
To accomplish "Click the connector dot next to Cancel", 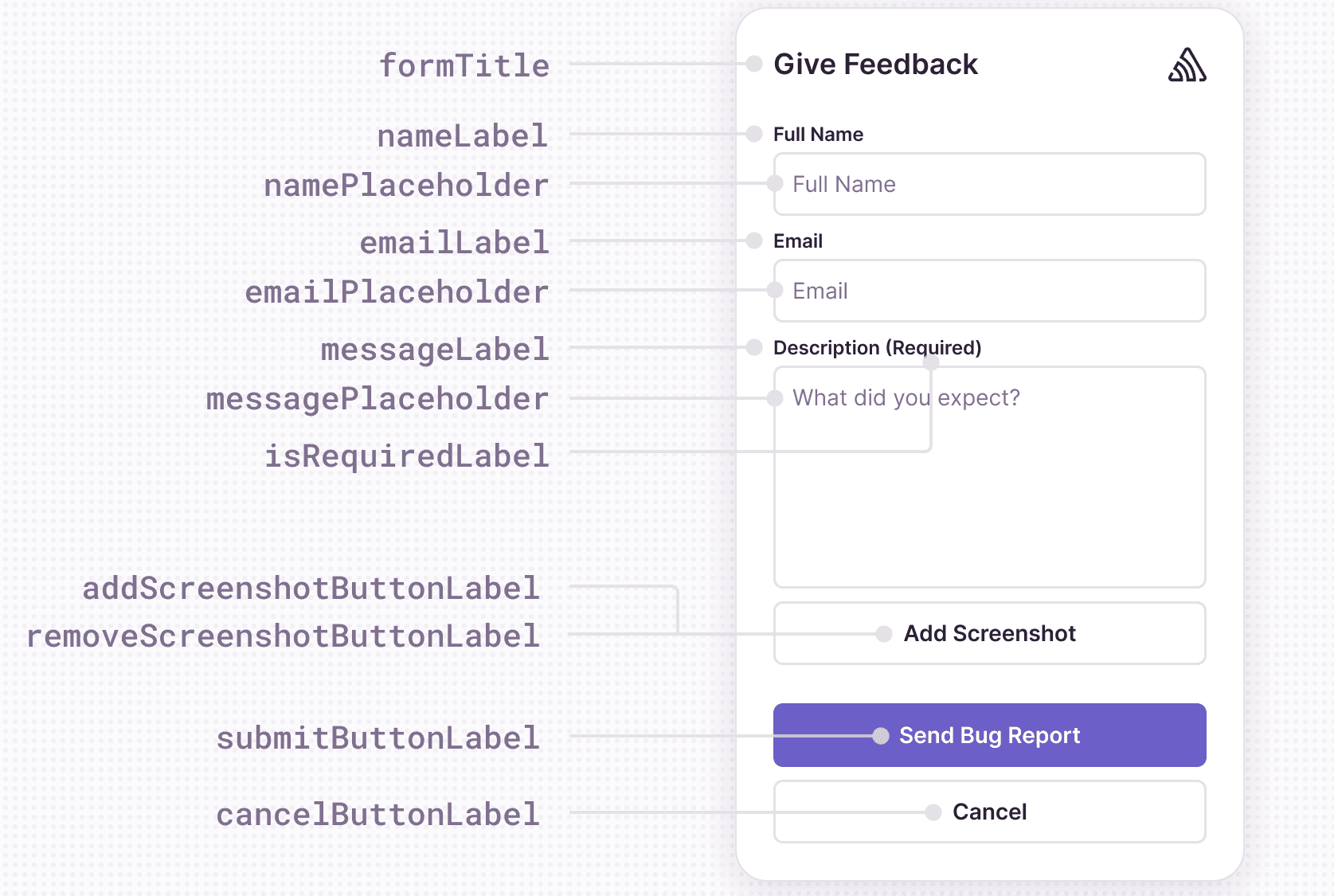I will (x=933, y=812).
